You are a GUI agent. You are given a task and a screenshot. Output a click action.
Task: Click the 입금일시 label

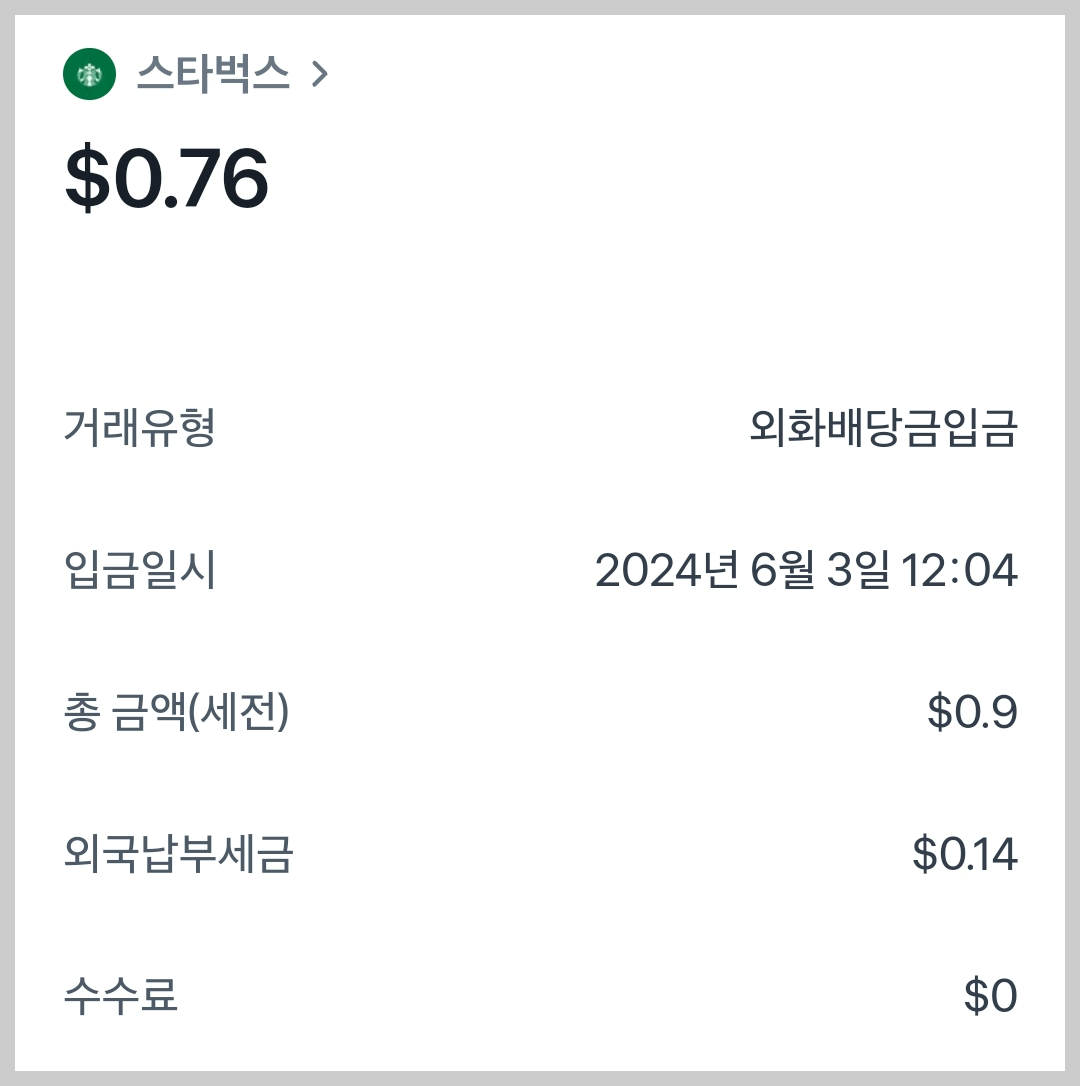(x=140, y=570)
